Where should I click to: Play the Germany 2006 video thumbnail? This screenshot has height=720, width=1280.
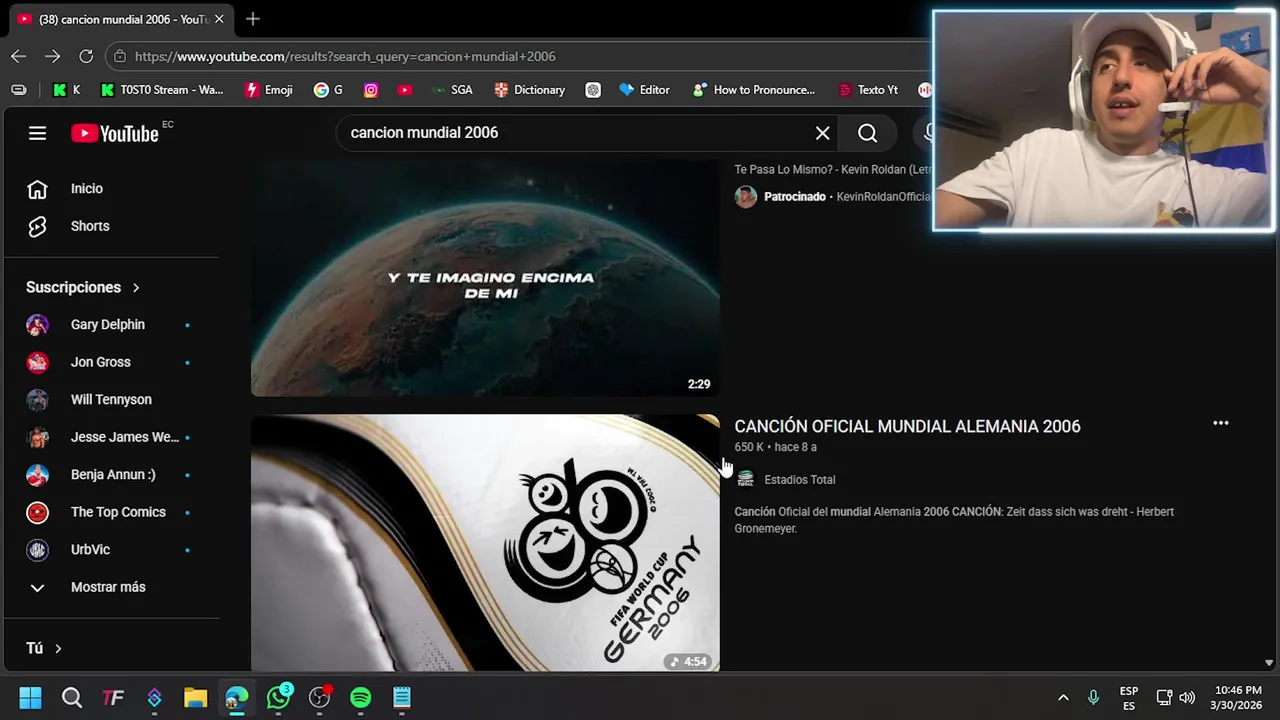click(x=485, y=543)
